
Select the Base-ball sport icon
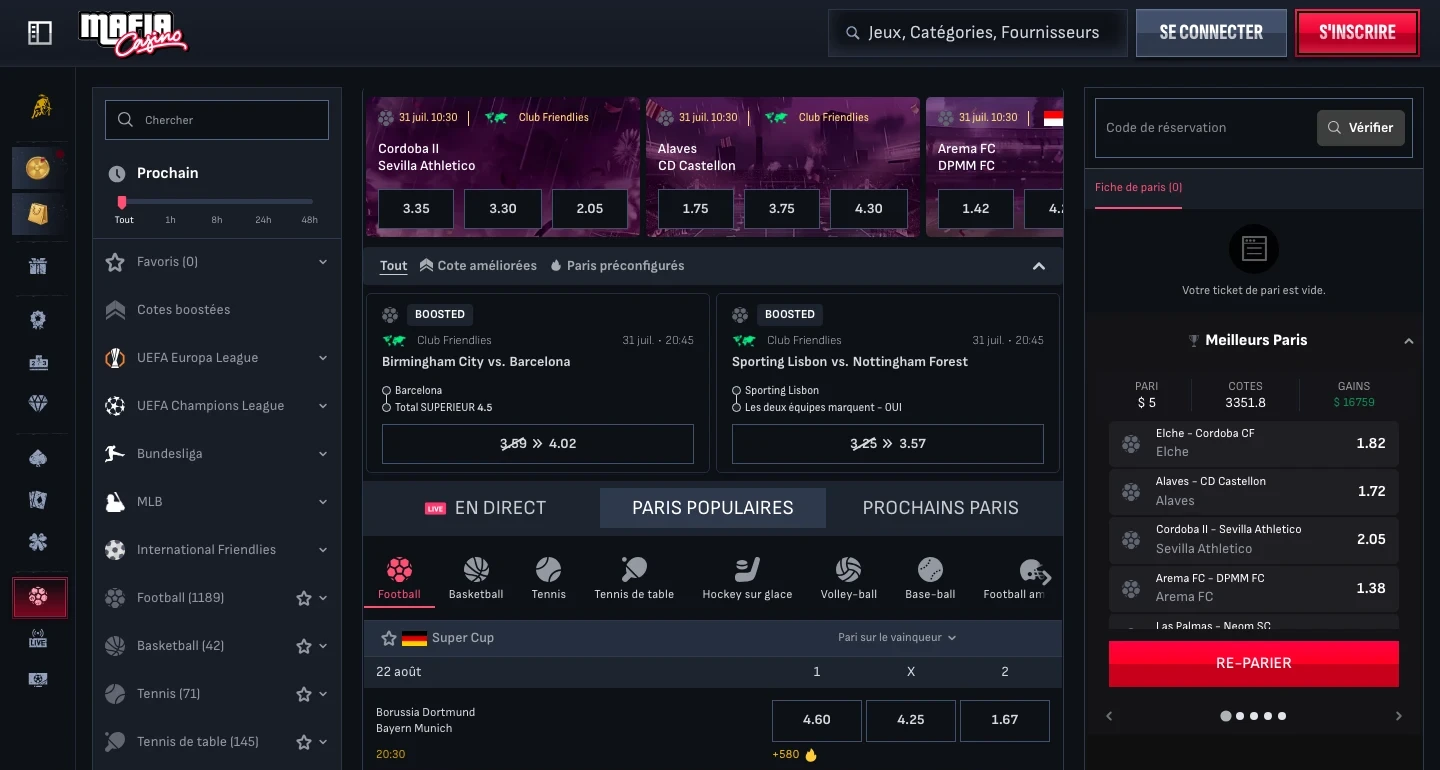tap(930, 579)
